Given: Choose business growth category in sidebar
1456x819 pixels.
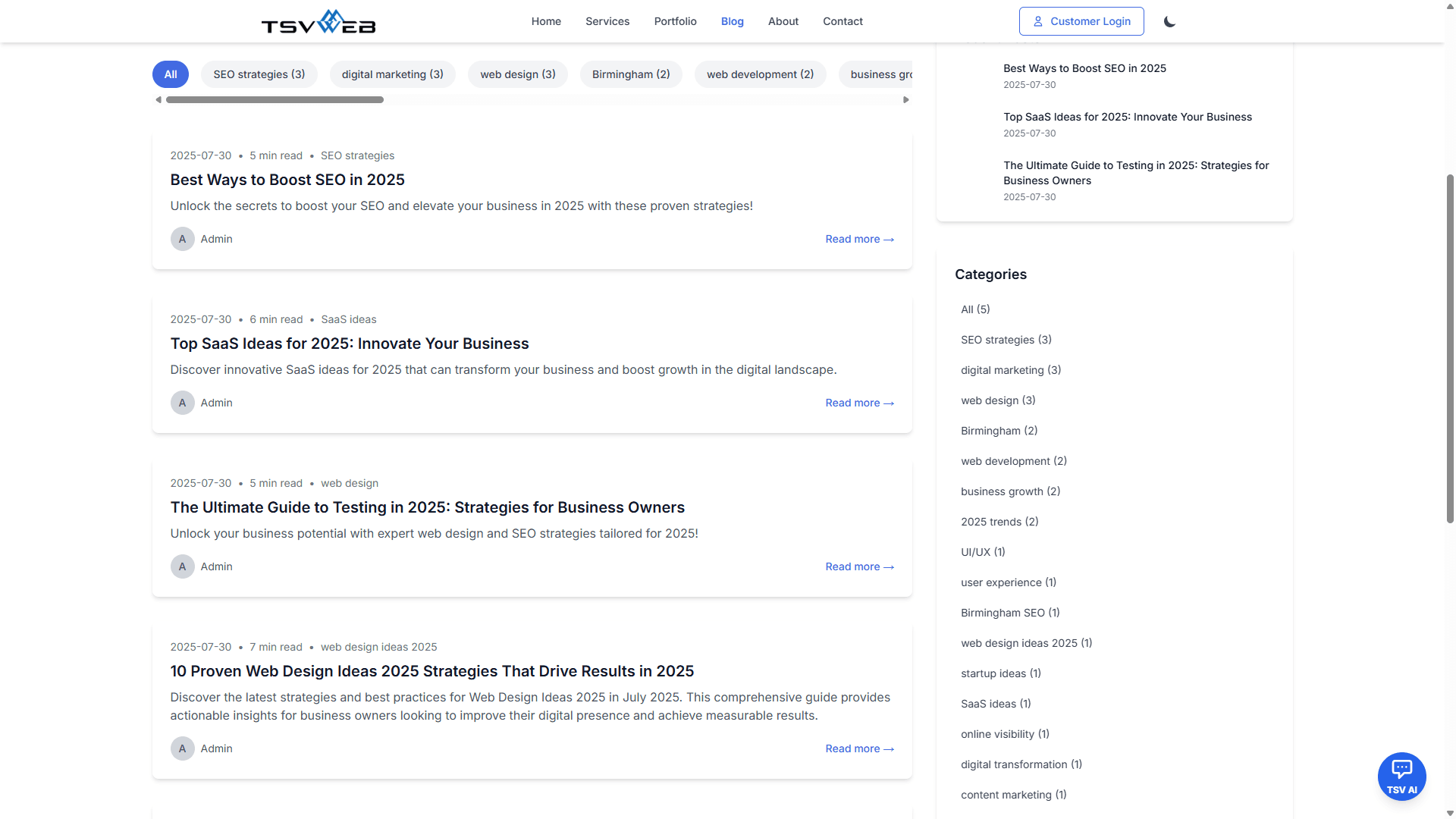Looking at the screenshot, I should coord(1010,491).
